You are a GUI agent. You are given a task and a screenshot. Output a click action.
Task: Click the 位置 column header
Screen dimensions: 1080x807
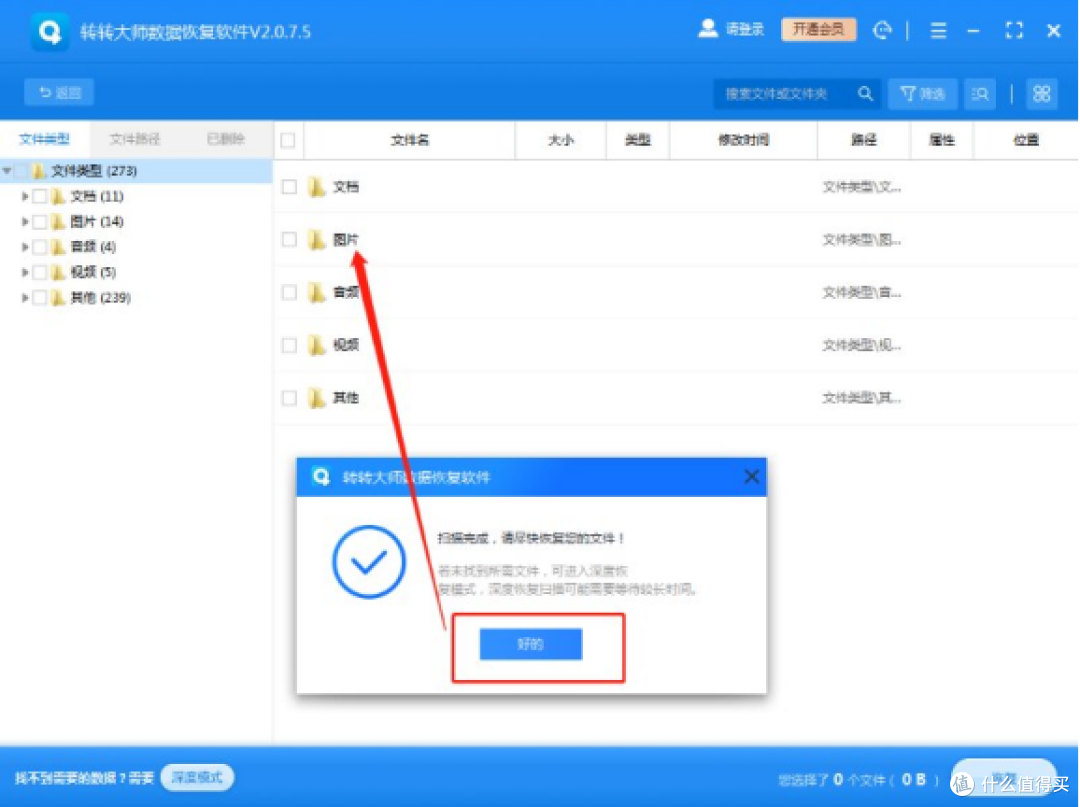point(1026,140)
